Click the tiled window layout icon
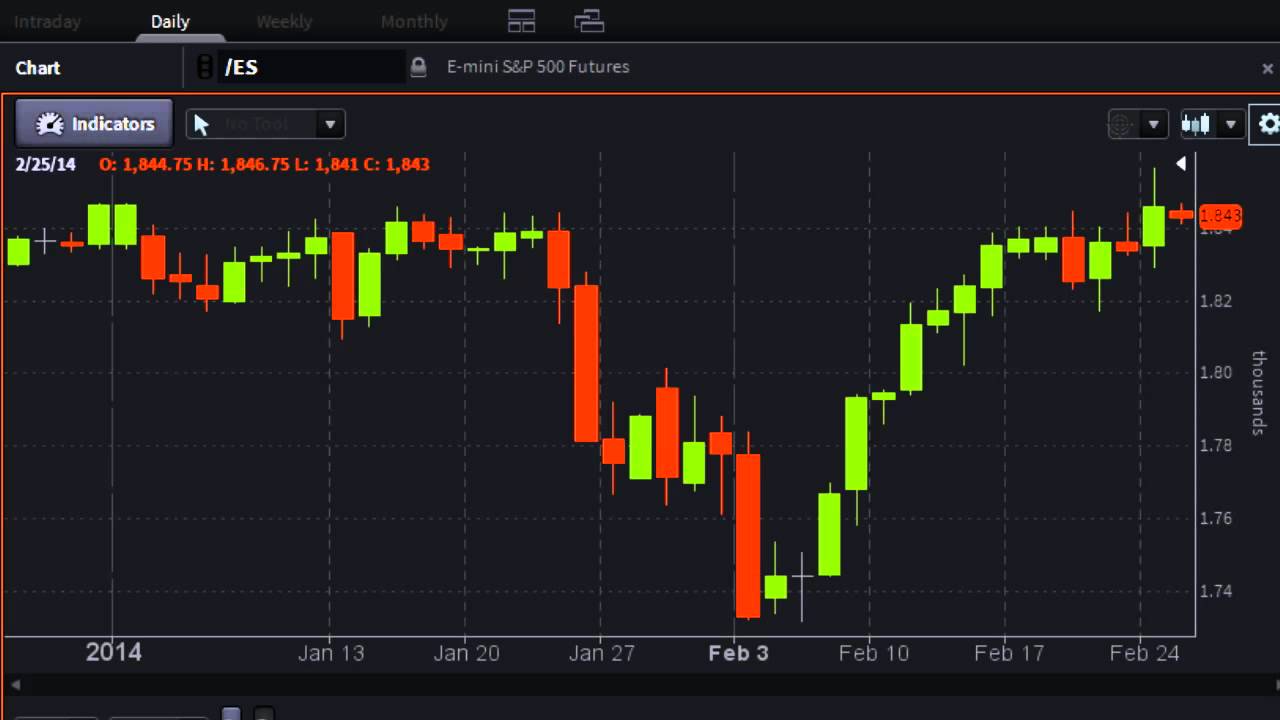The width and height of the screenshot is (1280, 720). (522, 21)
